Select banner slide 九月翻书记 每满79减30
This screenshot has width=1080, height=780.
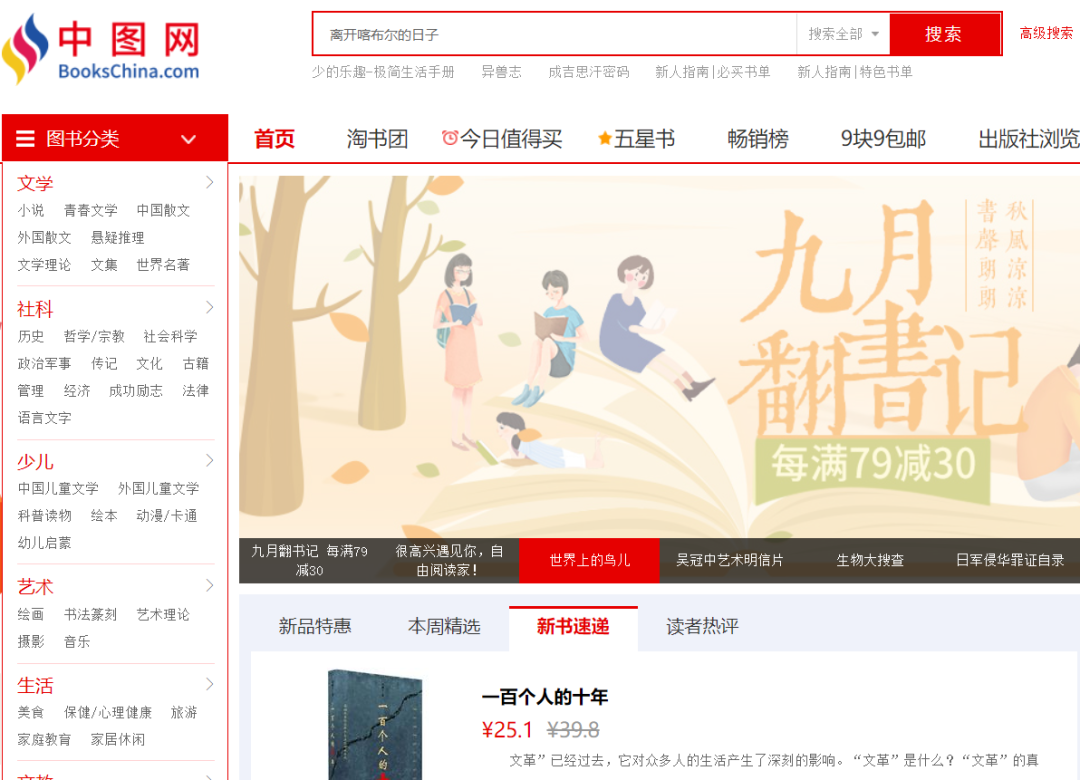pos(309,560)
